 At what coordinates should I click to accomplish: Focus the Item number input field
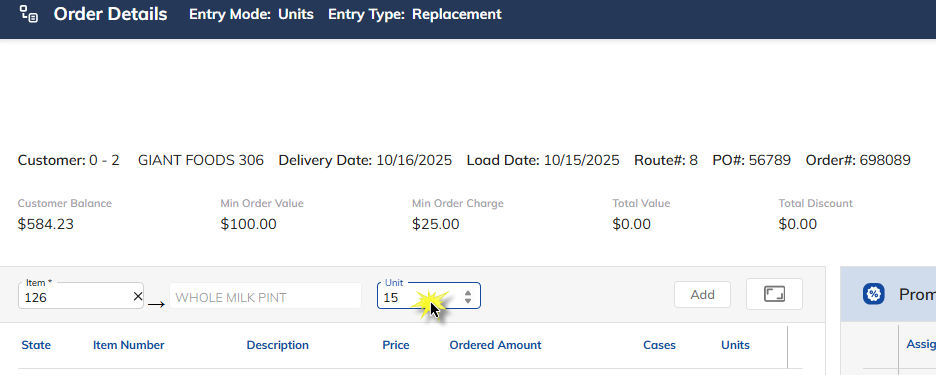76,296
